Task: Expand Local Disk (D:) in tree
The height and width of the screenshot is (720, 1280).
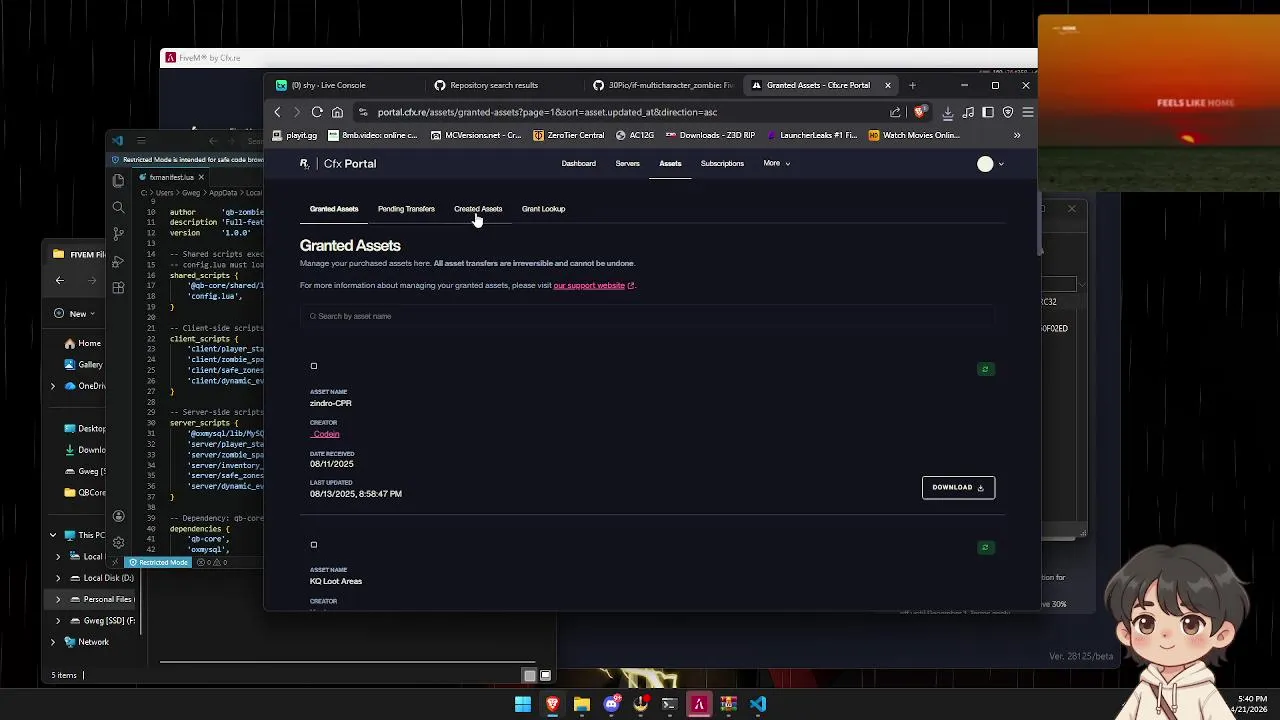Action: pos(58,578)
